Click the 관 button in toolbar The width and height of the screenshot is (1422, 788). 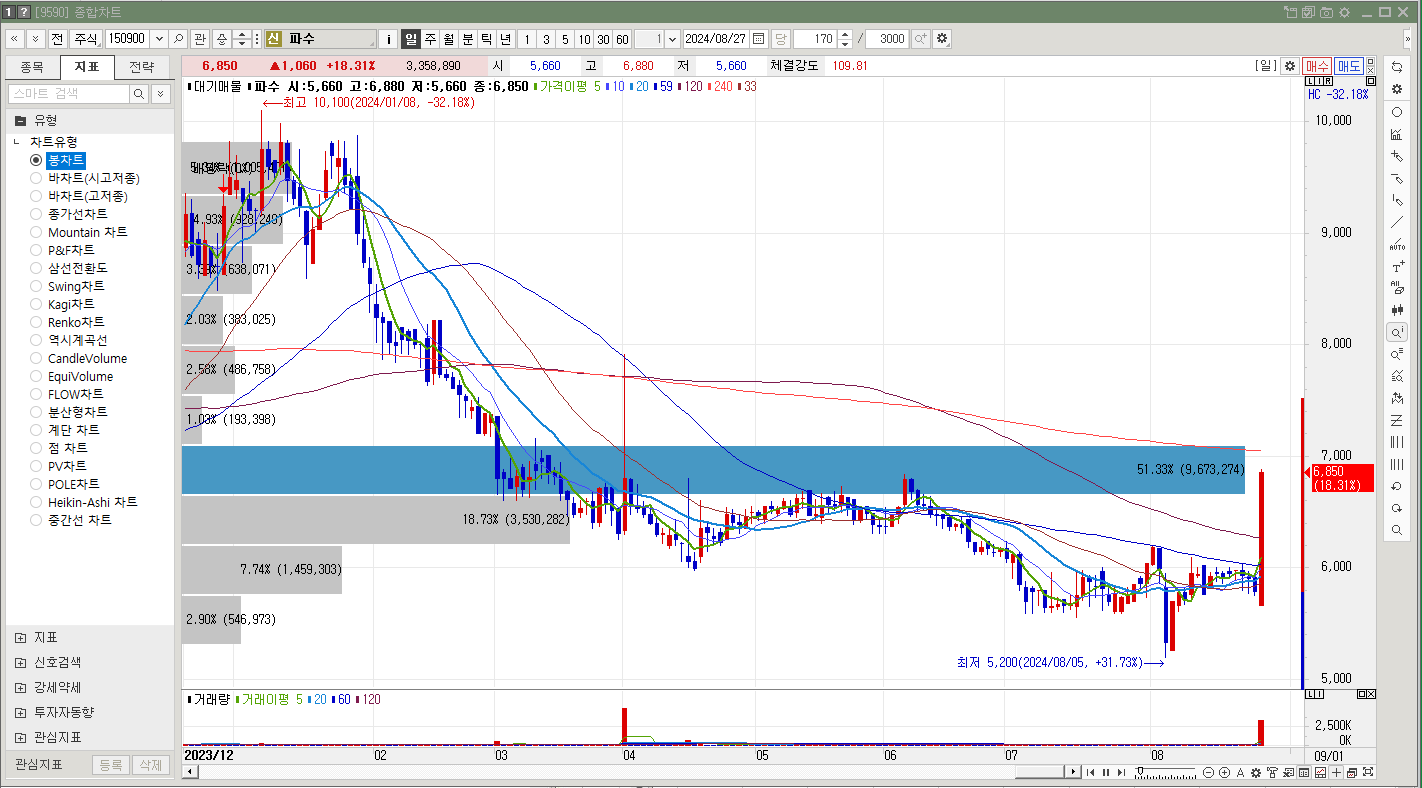click(x=200, y=39)
